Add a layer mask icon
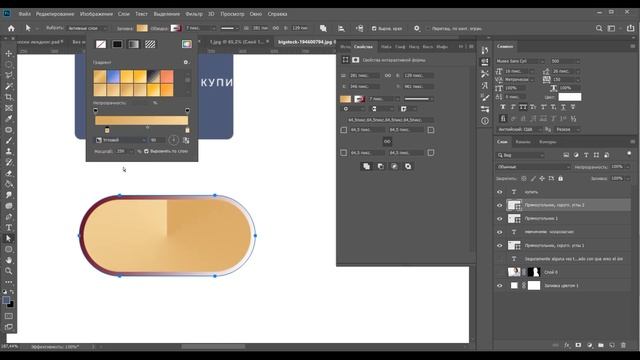This screenshot has width=640, height=360. pyautogui.click(x=578, y=345)
